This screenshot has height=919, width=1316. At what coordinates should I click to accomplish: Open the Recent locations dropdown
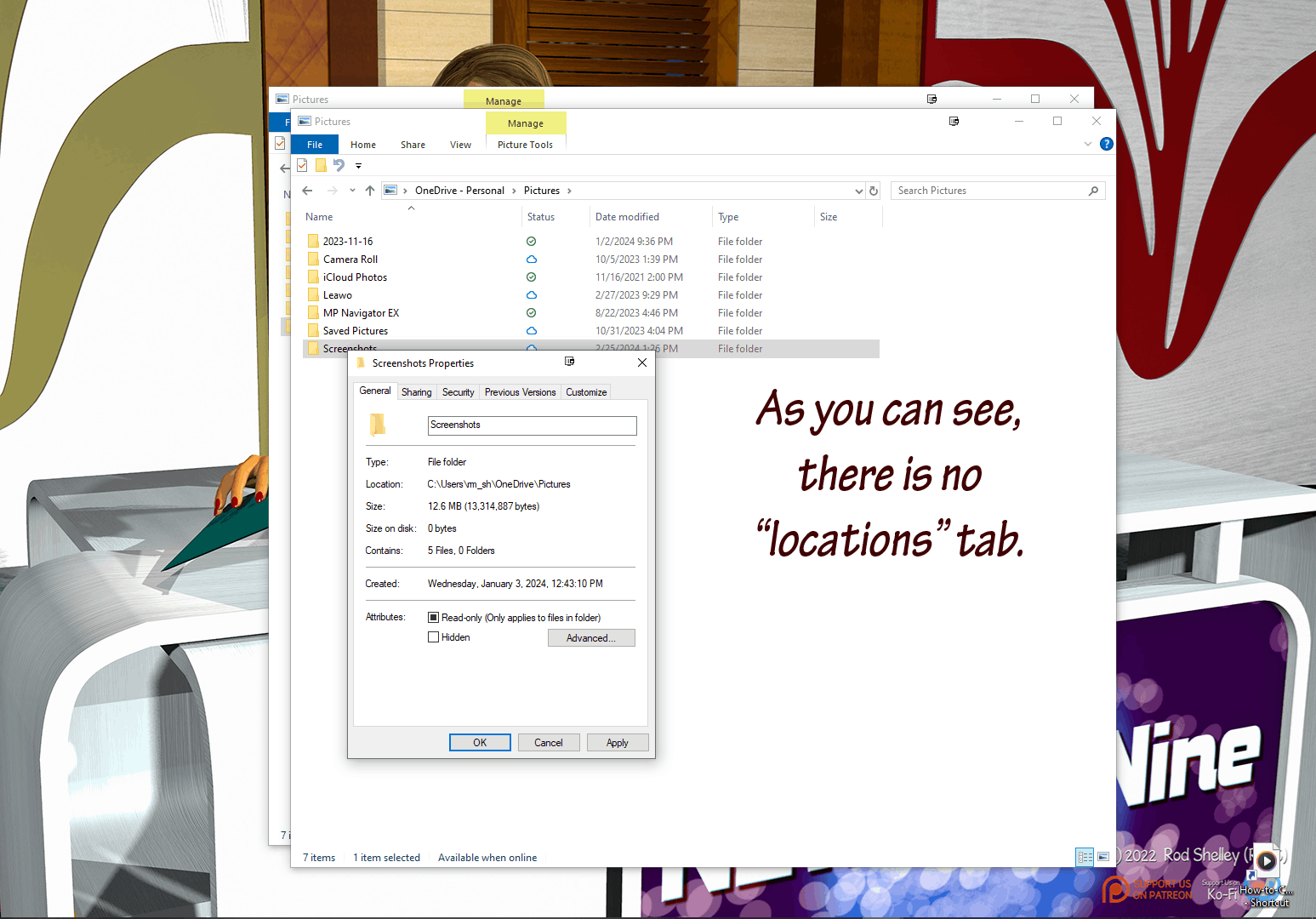(352, 191)
